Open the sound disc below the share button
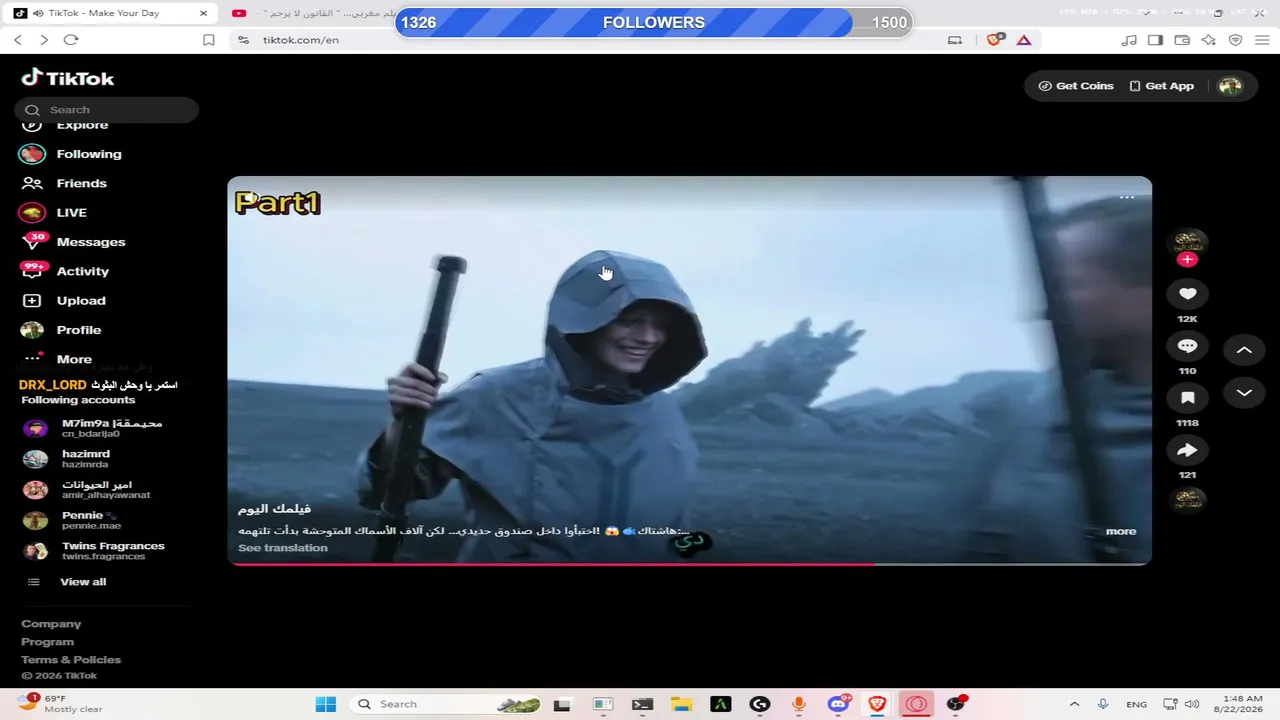 [1187, 499]
